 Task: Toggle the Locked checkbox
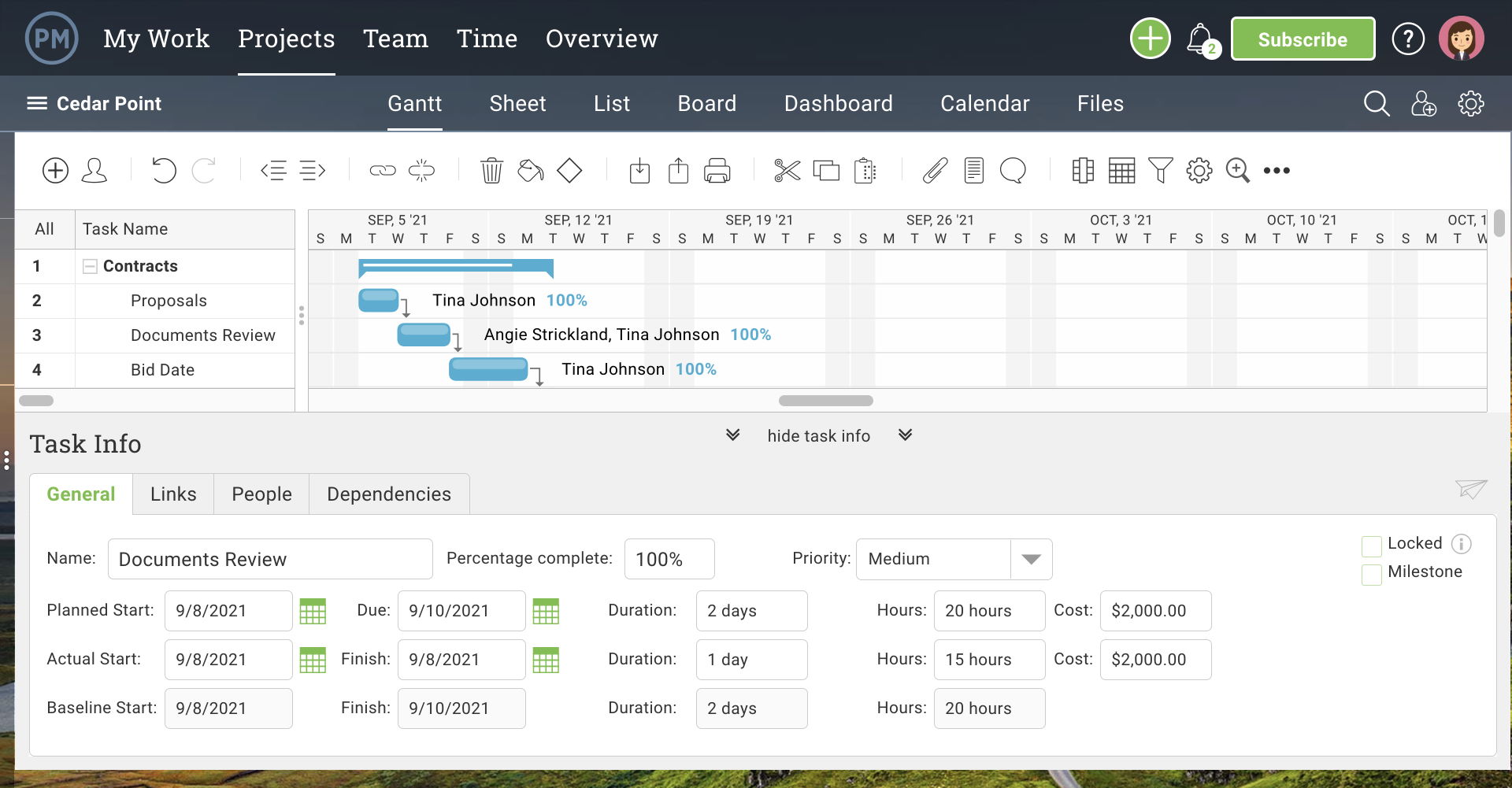pos(1372,546)
